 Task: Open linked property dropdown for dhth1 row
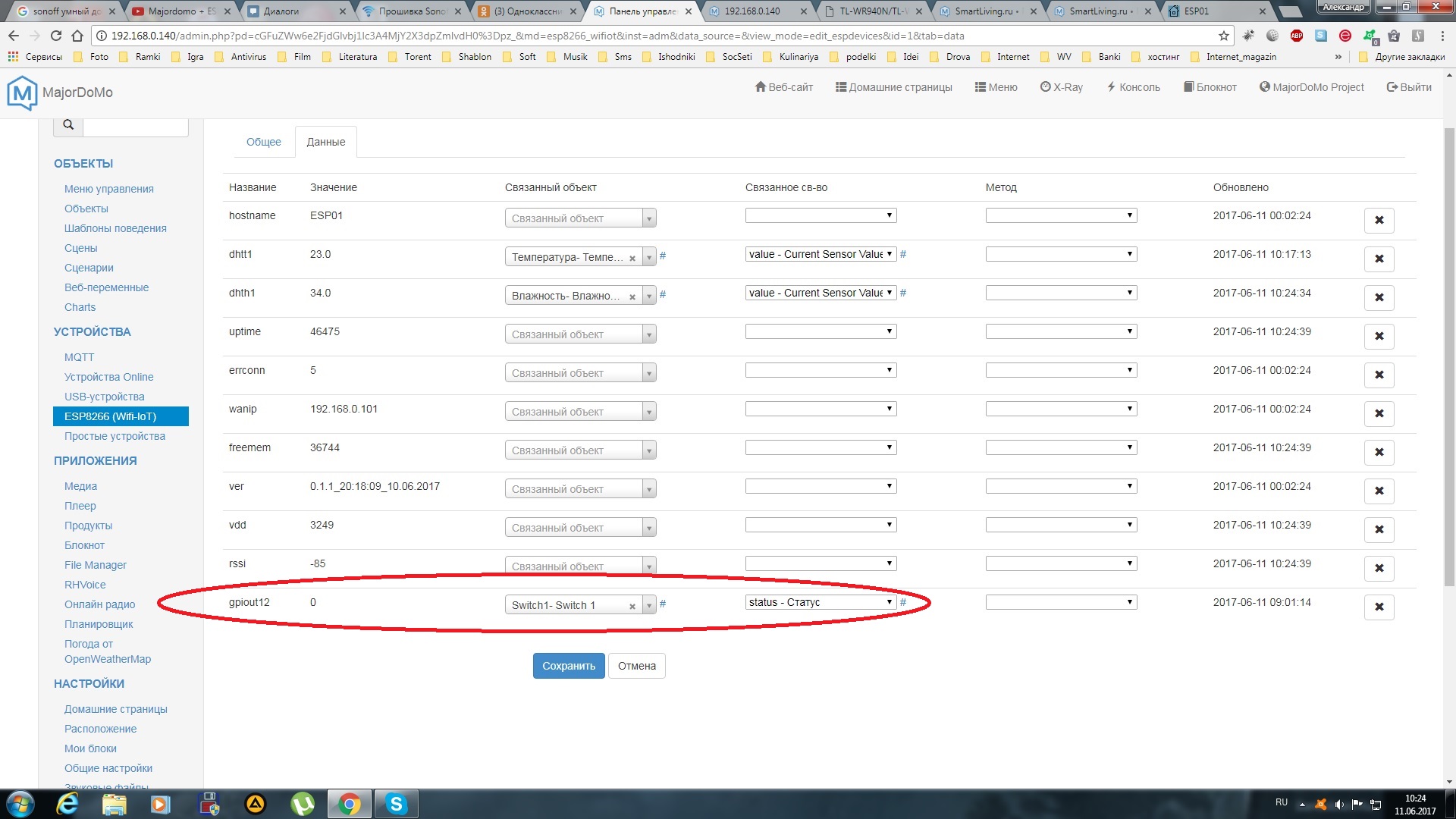(821, 293)
